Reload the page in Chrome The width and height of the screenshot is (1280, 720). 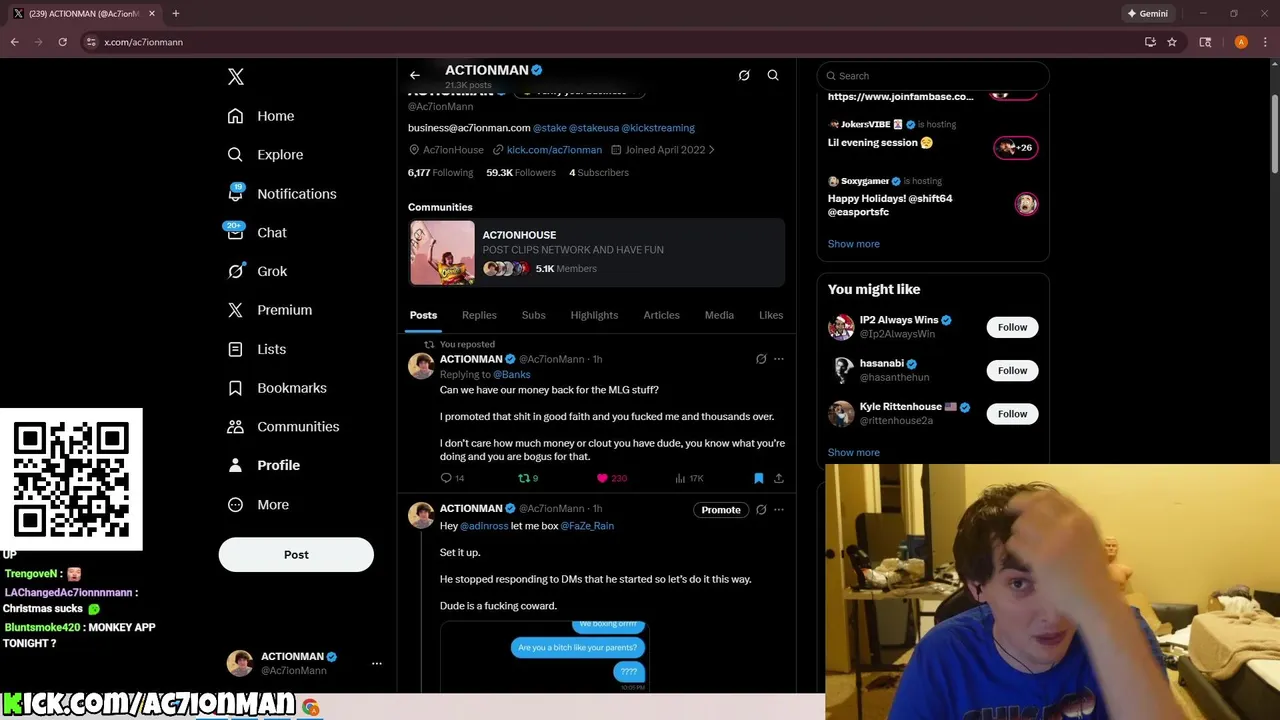click(x=62, y=42)
